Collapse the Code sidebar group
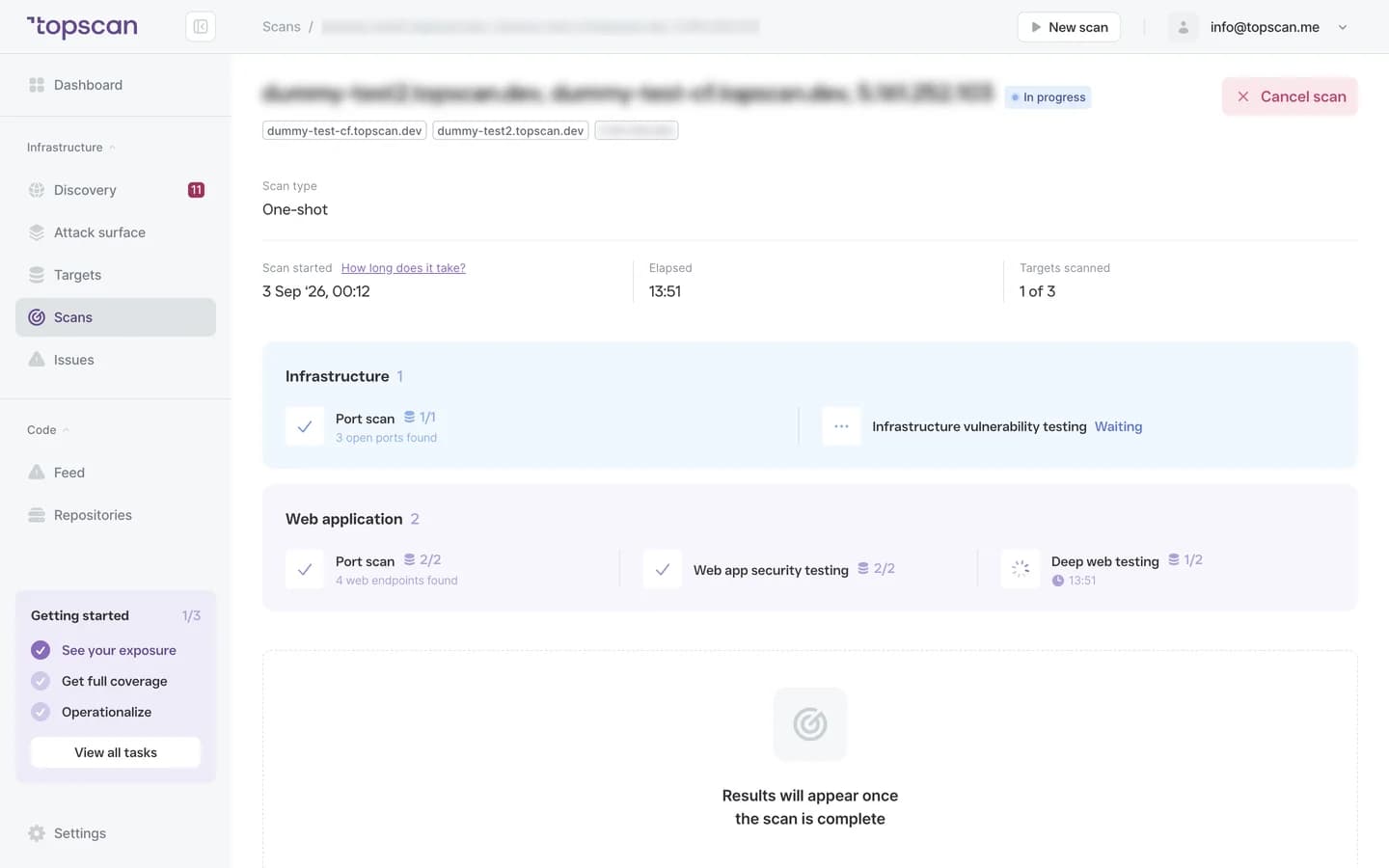This screenshot has width=1389, height=868. click(x=48, y=430)
